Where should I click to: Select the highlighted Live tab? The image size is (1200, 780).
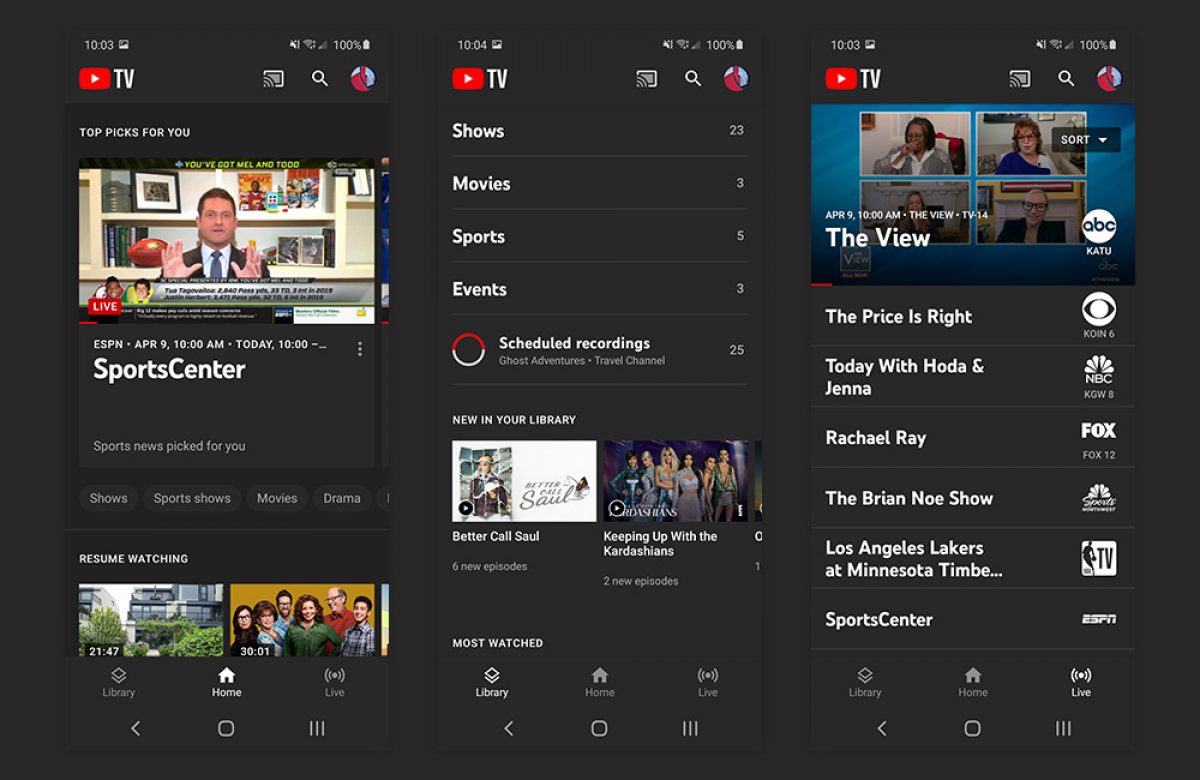click(1080, 682)
